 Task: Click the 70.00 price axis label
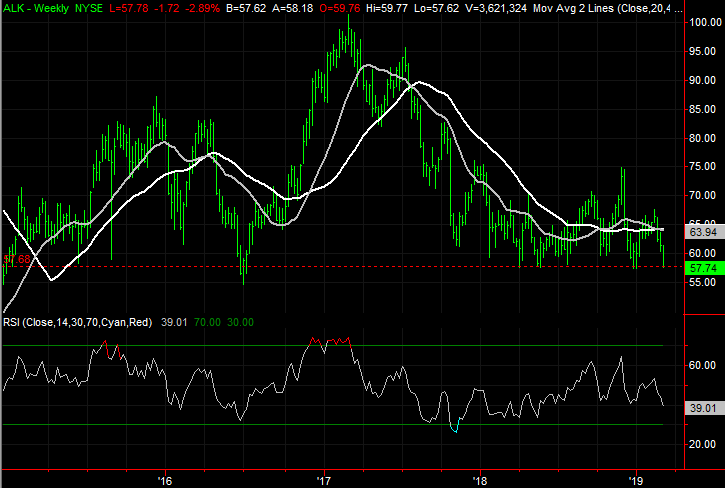tap(703, 195)
